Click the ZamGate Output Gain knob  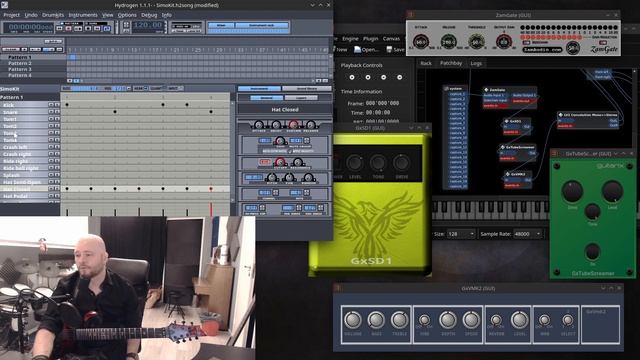pyautogui.click(x=504, y=42)
